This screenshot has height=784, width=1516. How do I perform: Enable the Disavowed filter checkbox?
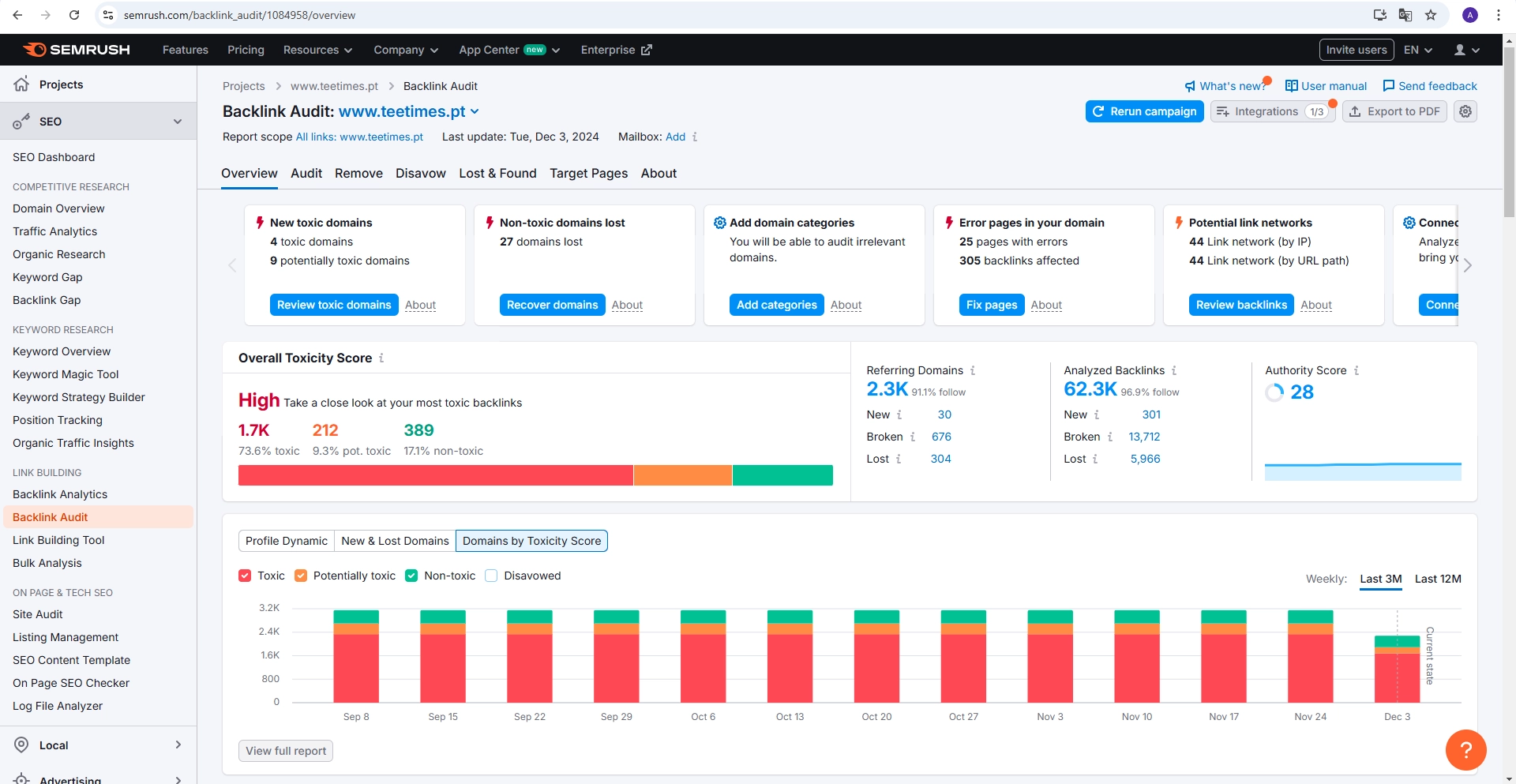[491, 576]
